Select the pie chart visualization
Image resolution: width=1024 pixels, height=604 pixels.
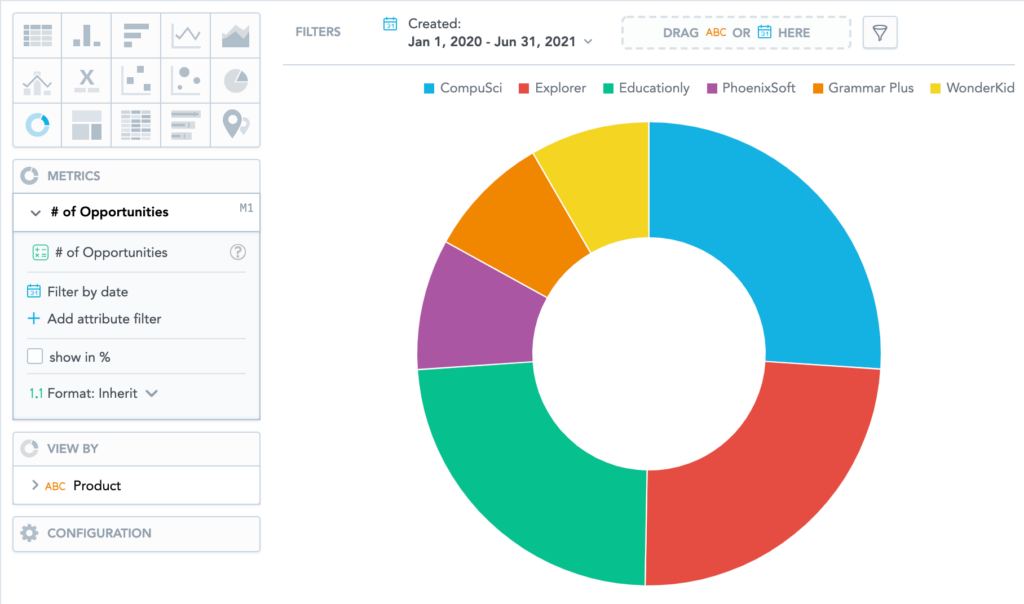(x=236, y=80)
